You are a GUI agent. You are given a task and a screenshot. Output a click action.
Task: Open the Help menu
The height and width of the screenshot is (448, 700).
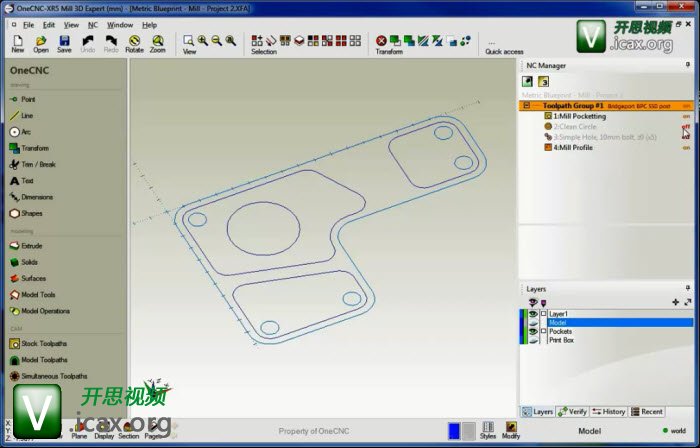(x=149, y=25)
